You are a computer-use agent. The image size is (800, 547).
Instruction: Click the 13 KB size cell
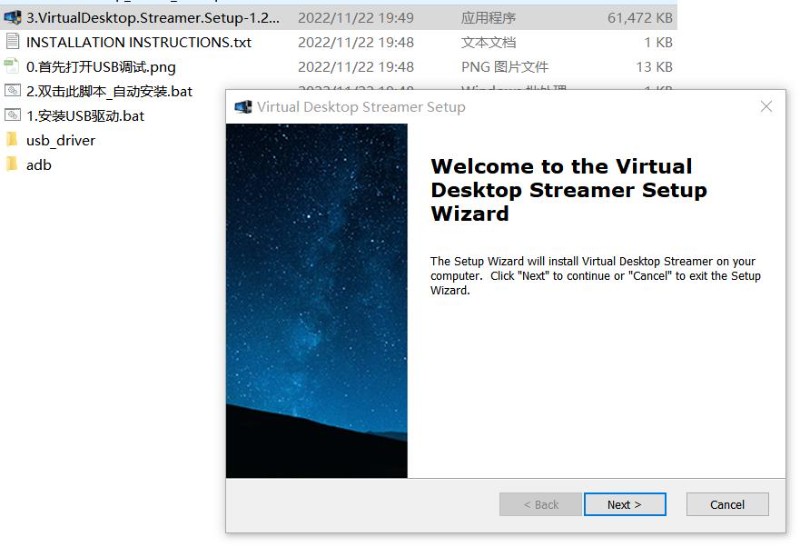[x=654, y=67]
